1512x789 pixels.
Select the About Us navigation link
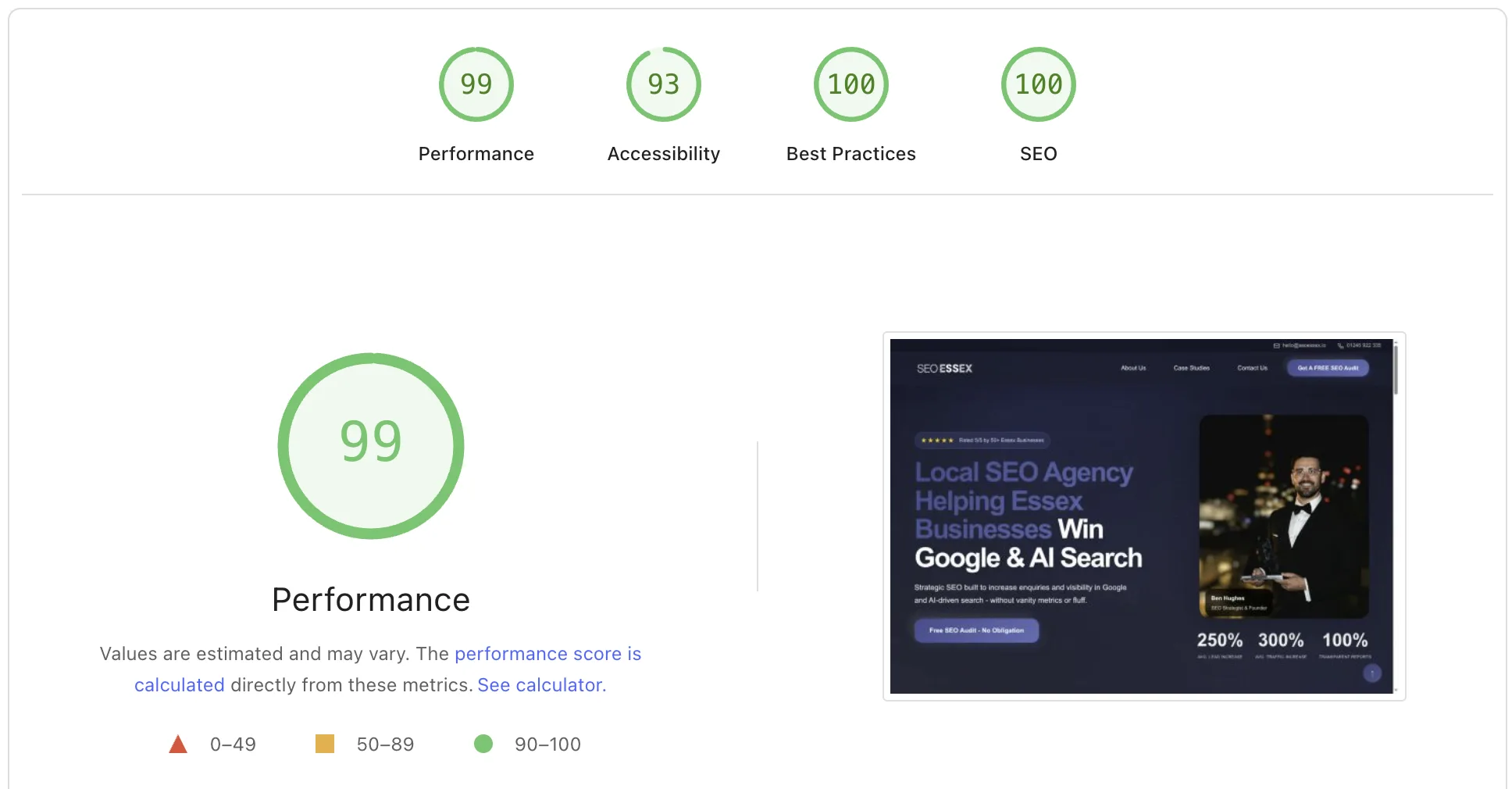coord(1132,367)
